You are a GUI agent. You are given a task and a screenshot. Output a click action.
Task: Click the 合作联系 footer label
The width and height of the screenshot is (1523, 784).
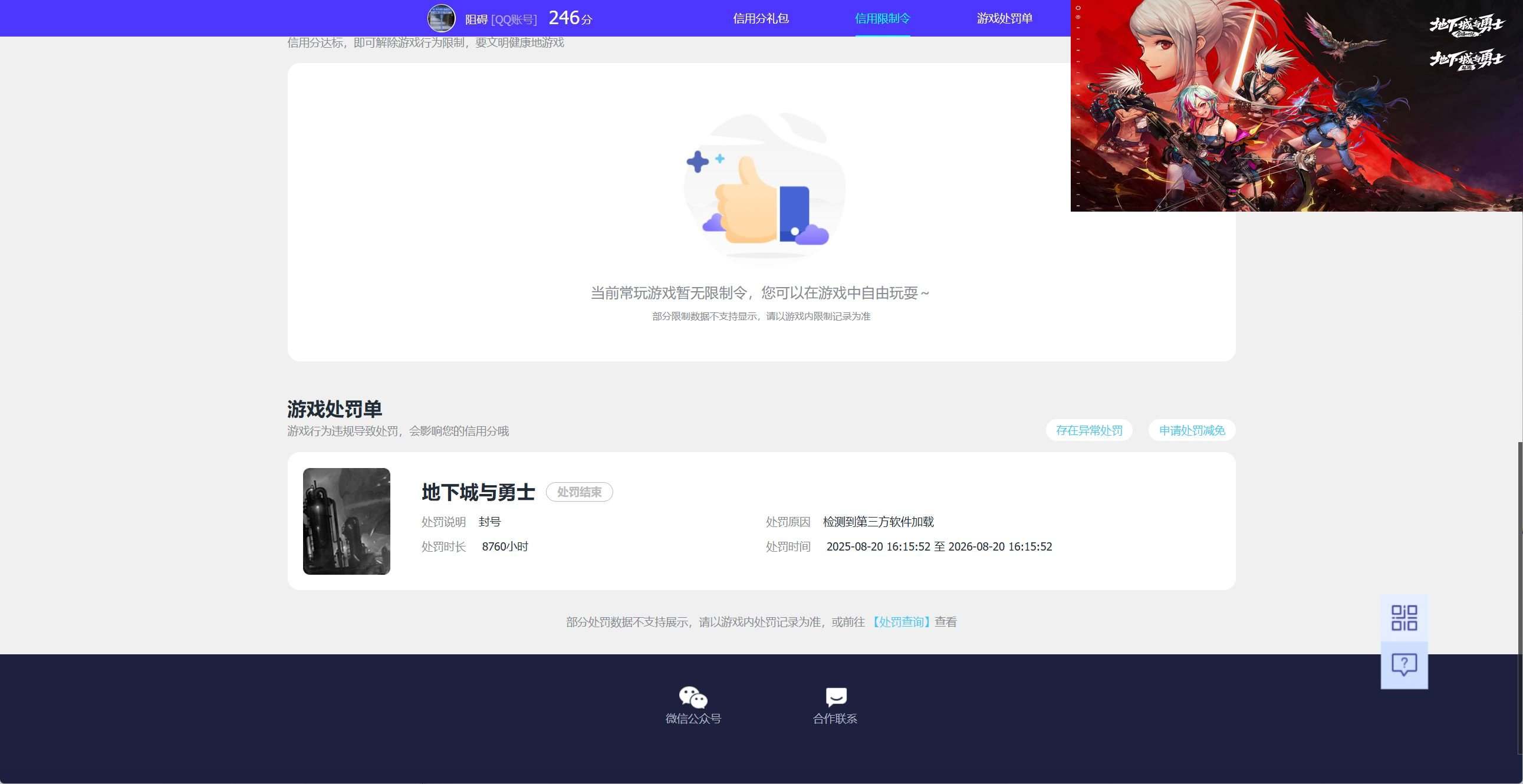point(835,719)
